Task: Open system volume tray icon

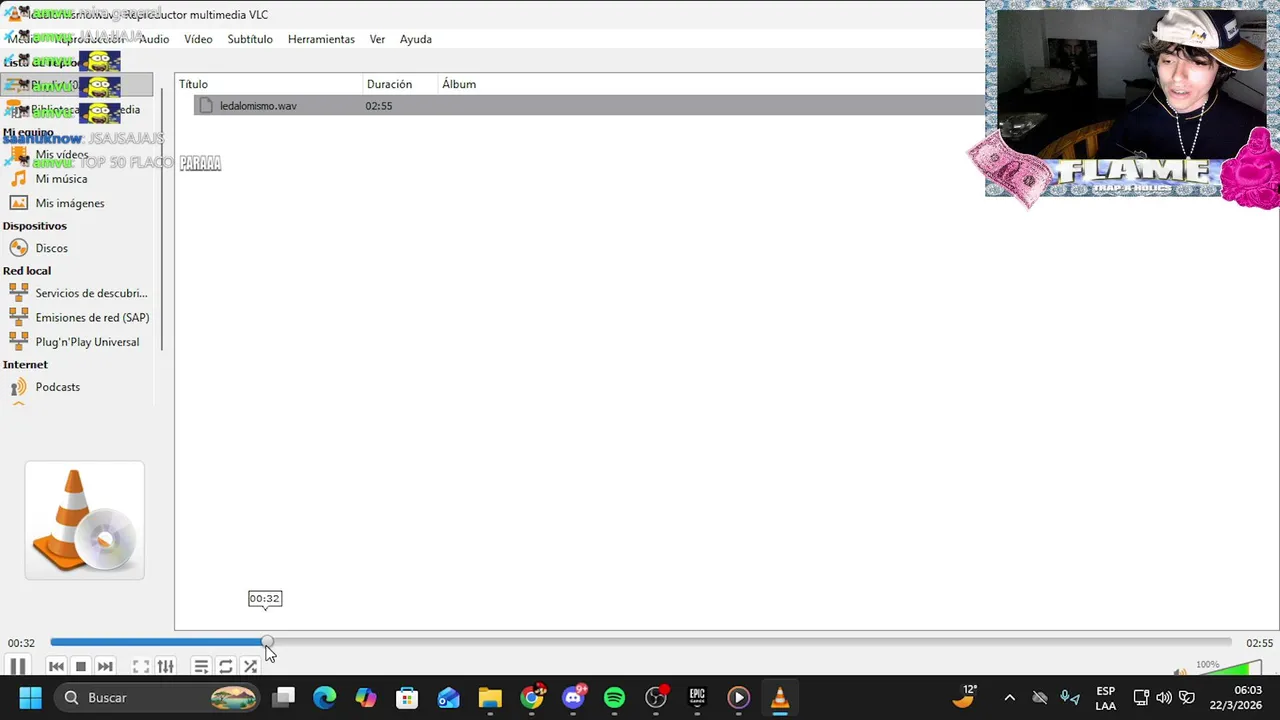Action: [1164, 698]
